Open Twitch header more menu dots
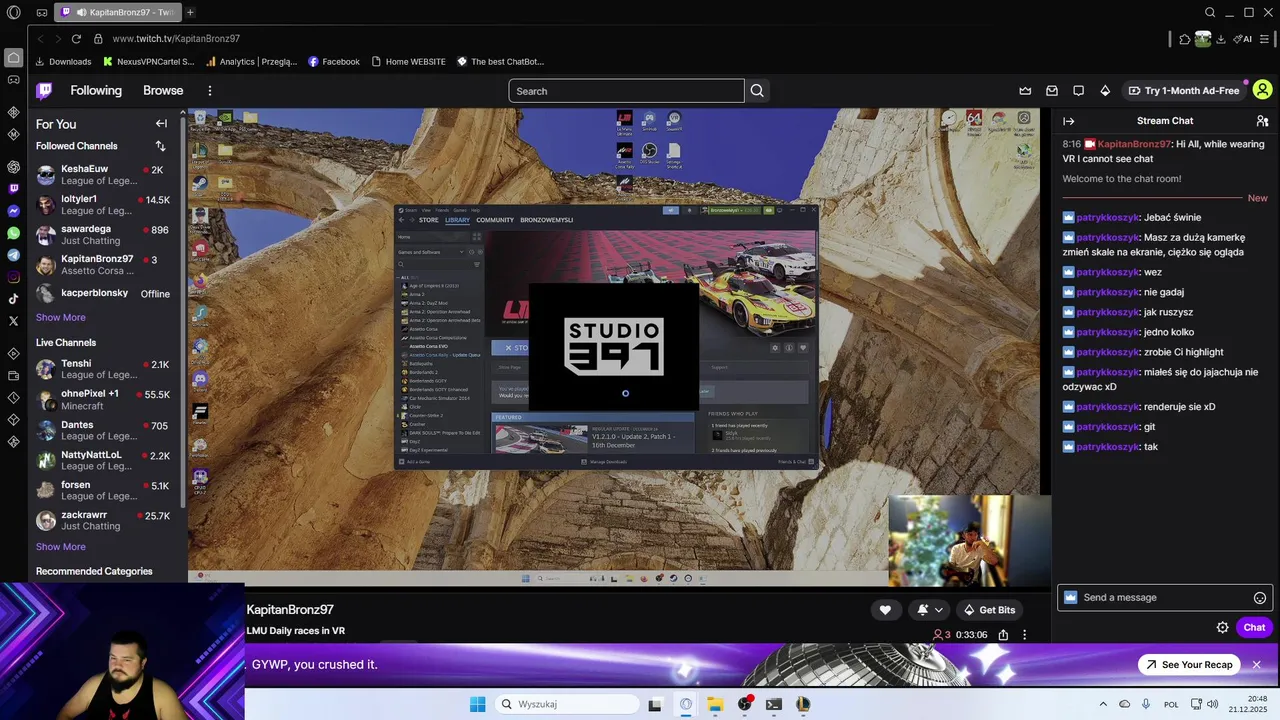Screen dimensions: 1280x720 (x=210, y=91)
